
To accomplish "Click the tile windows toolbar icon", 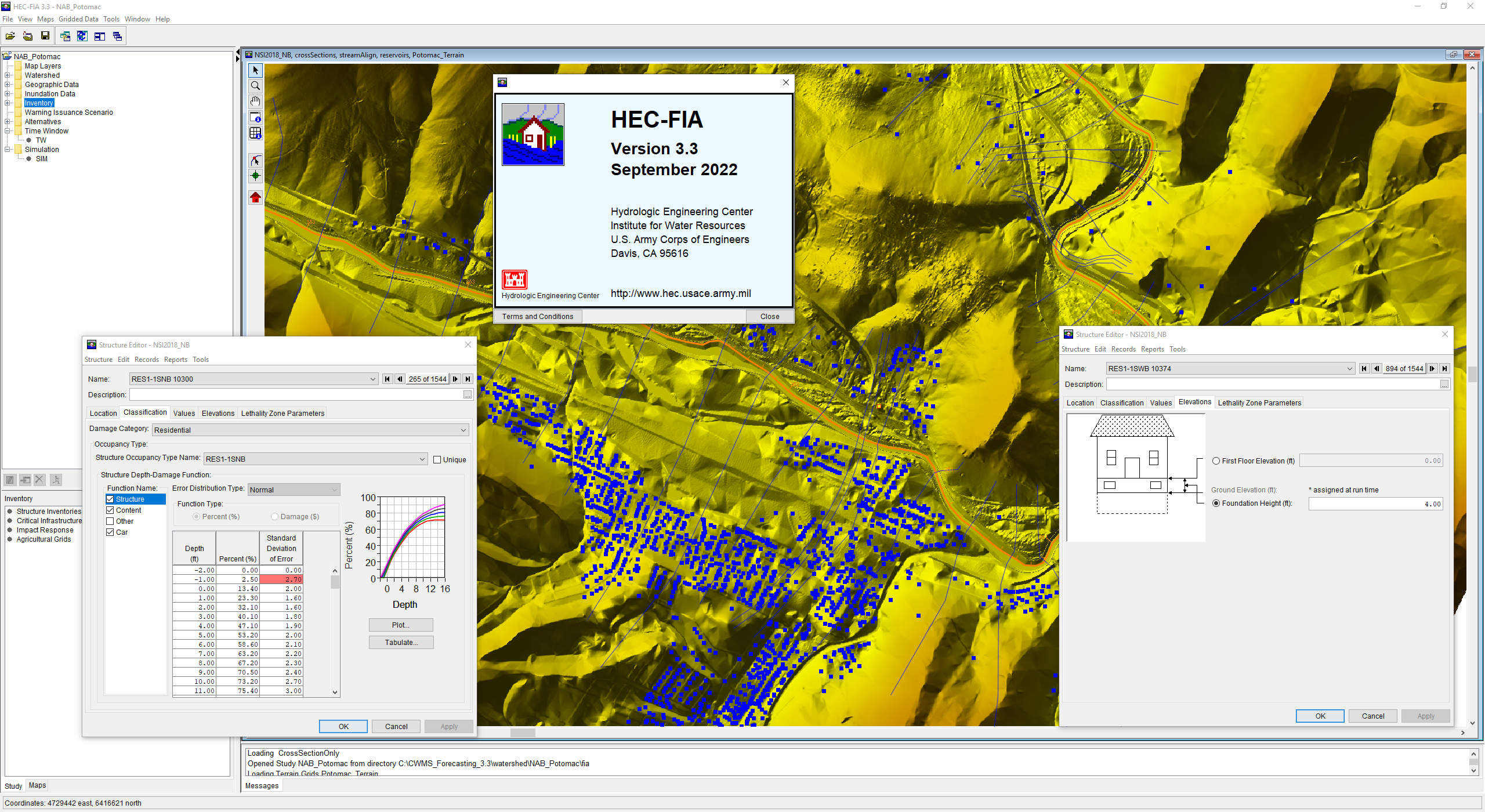I will [x=100, y=36].
